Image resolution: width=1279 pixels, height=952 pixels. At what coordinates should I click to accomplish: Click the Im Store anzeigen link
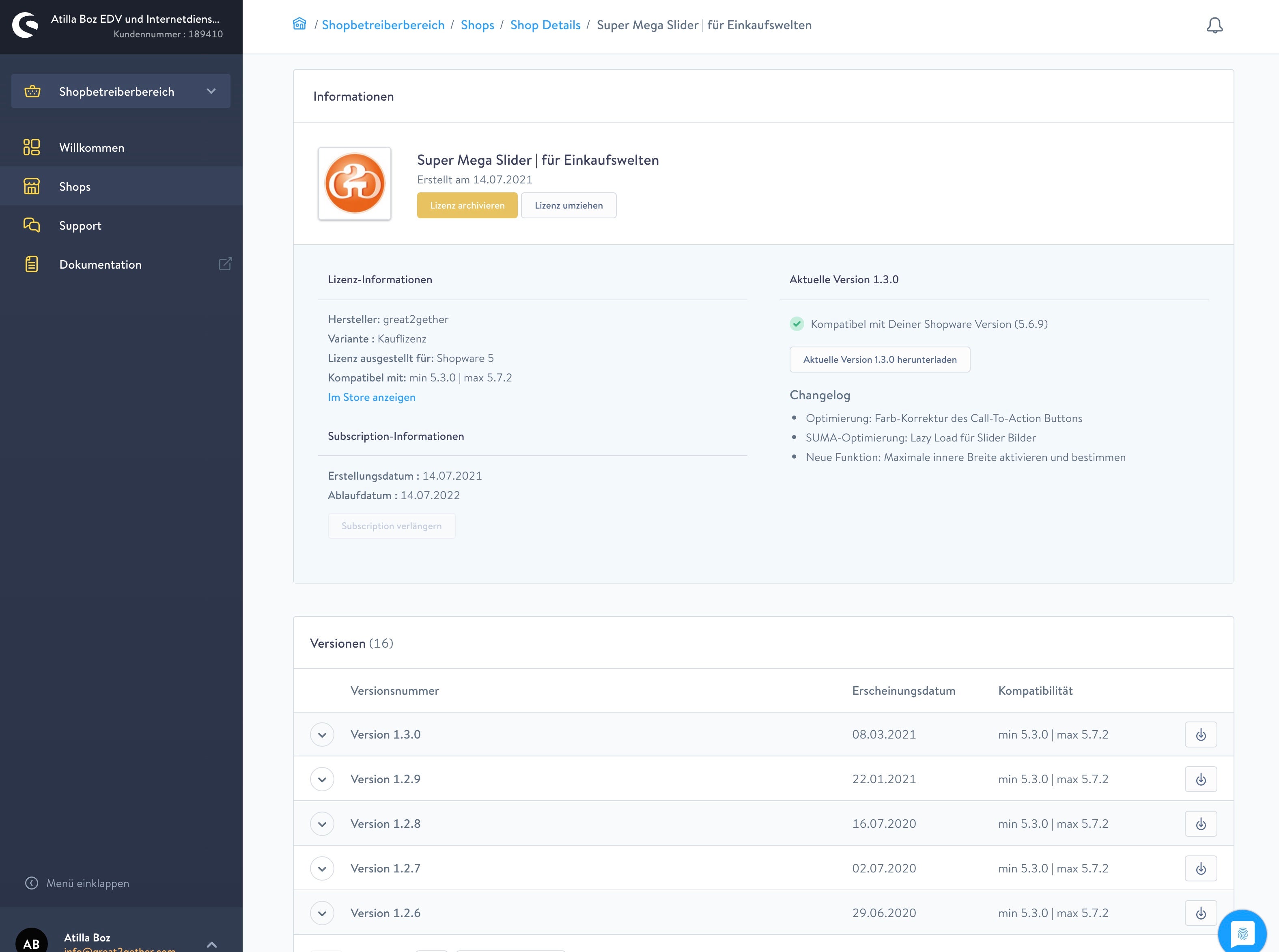coord(372,397)
